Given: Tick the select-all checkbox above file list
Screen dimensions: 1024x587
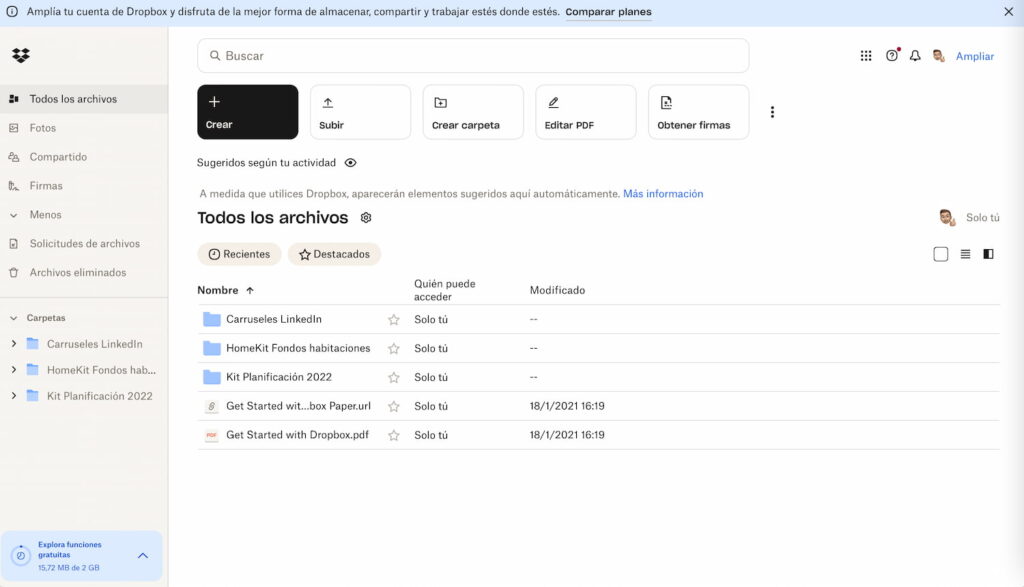Looking at the screenshot, I should pyautogui.click(x=940, y=254).
